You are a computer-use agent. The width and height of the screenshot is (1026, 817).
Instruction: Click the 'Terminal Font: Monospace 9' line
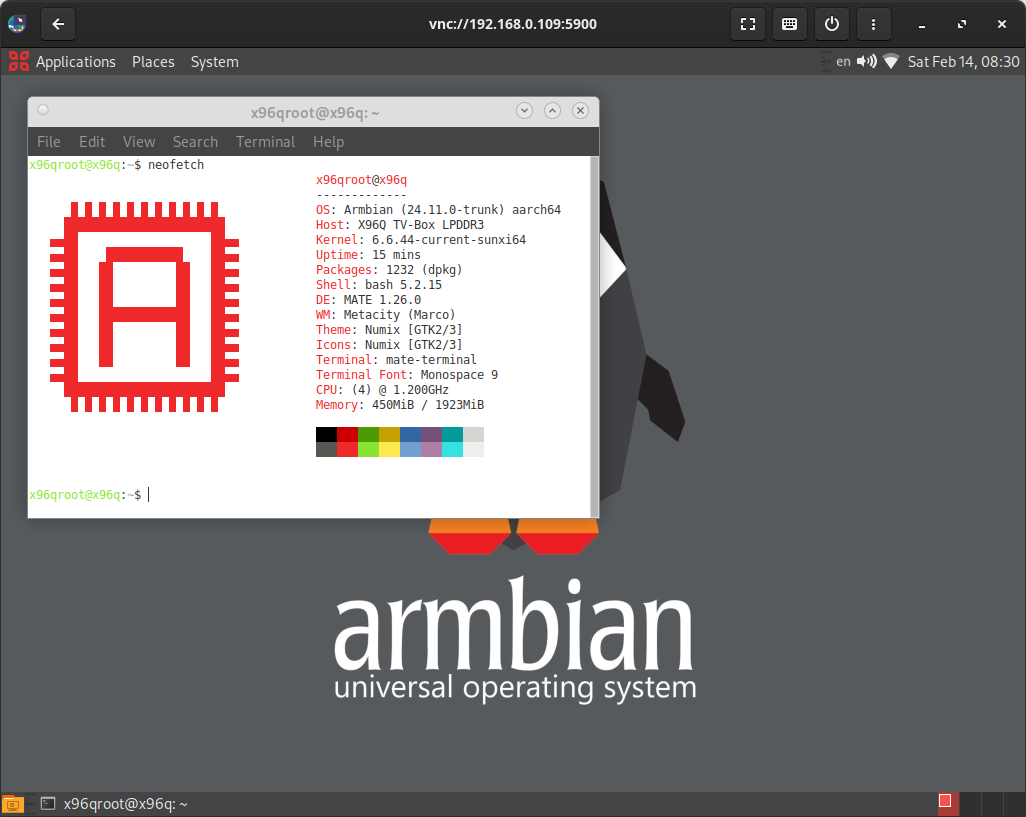407,375
